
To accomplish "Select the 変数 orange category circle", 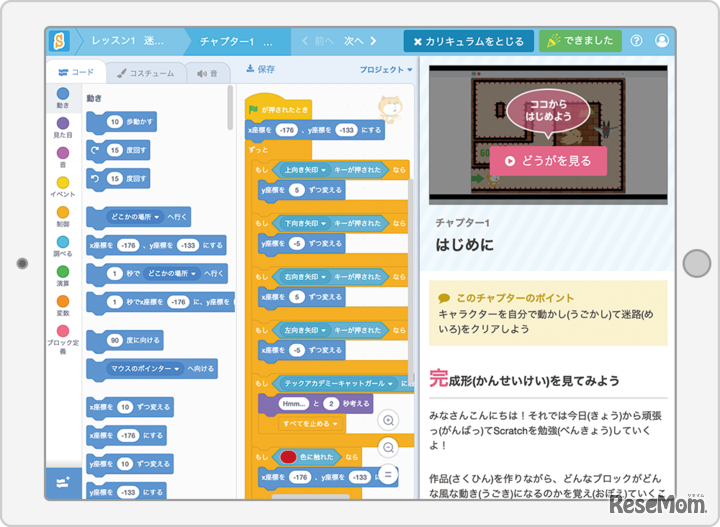I will (x=63, y=301).
